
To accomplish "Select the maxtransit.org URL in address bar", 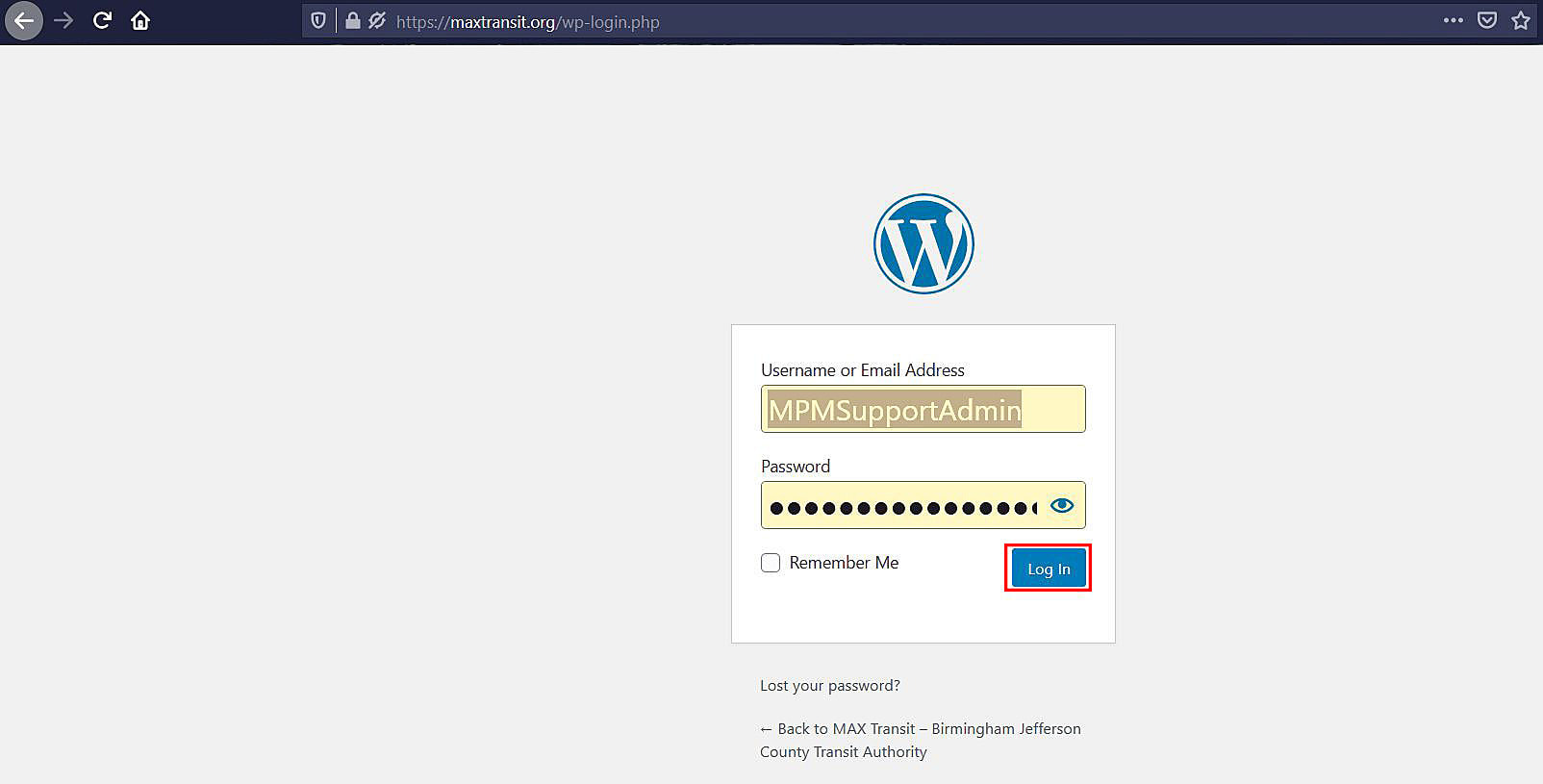I will [528, 21].
